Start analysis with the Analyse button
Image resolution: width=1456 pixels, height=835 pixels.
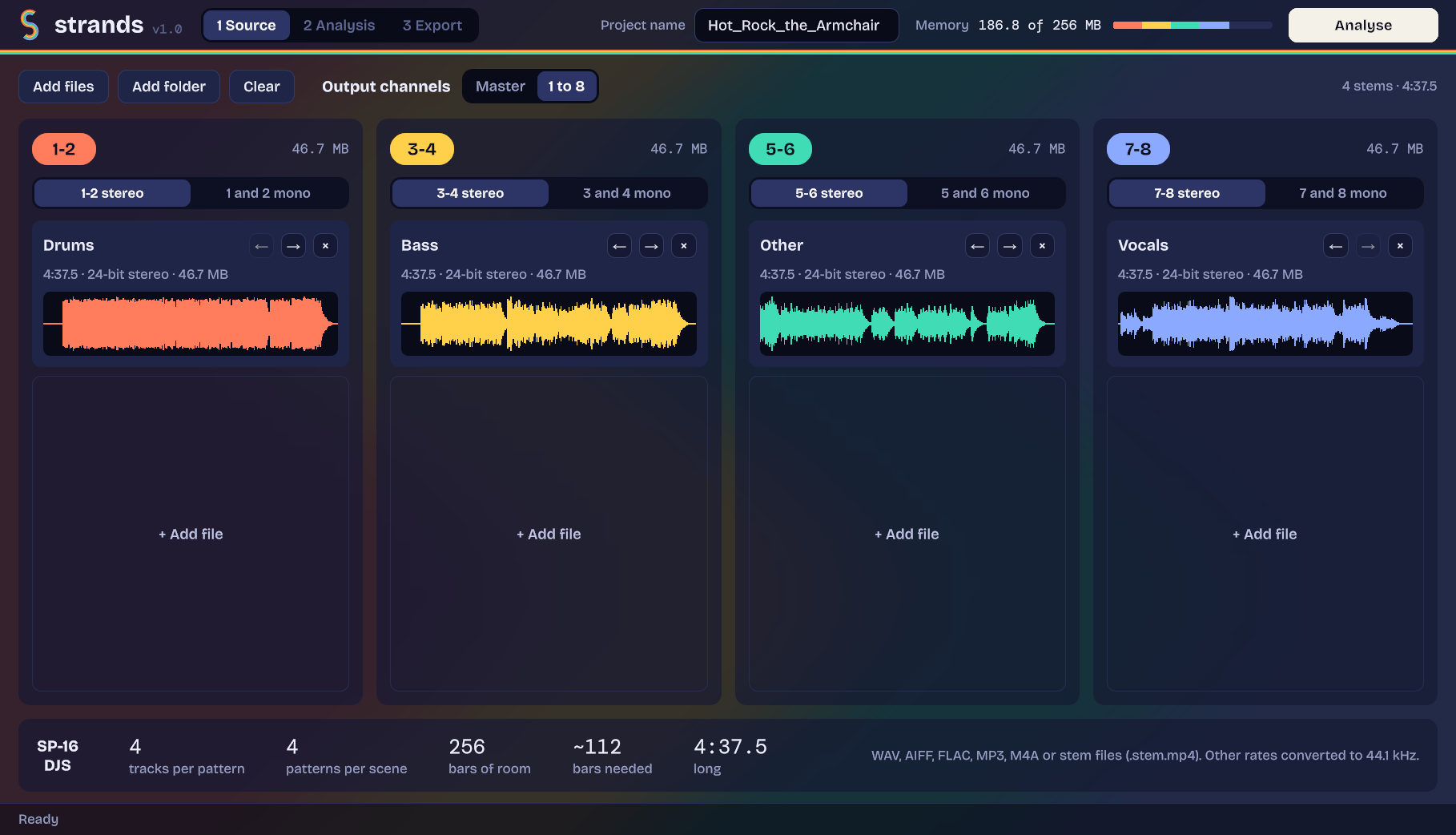1363,26
